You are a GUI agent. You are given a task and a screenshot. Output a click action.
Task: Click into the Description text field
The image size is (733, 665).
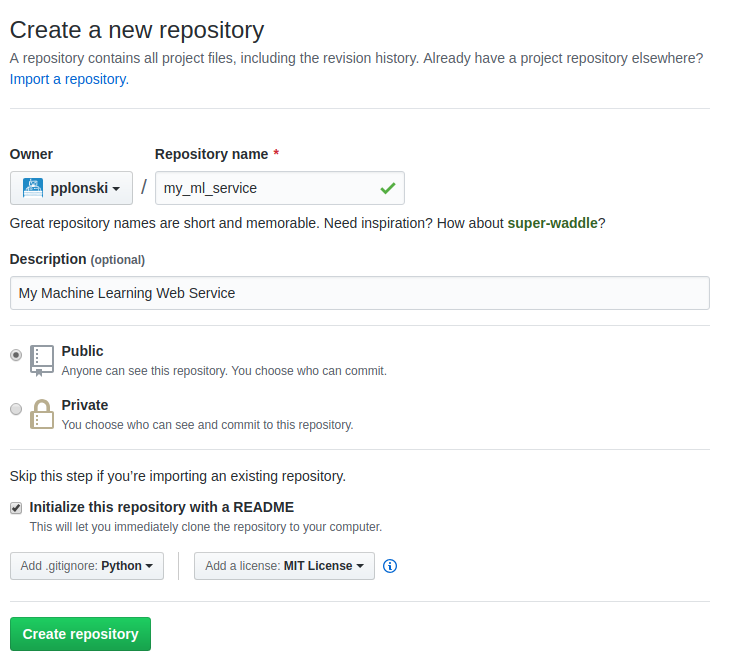(x=359, y=293)
